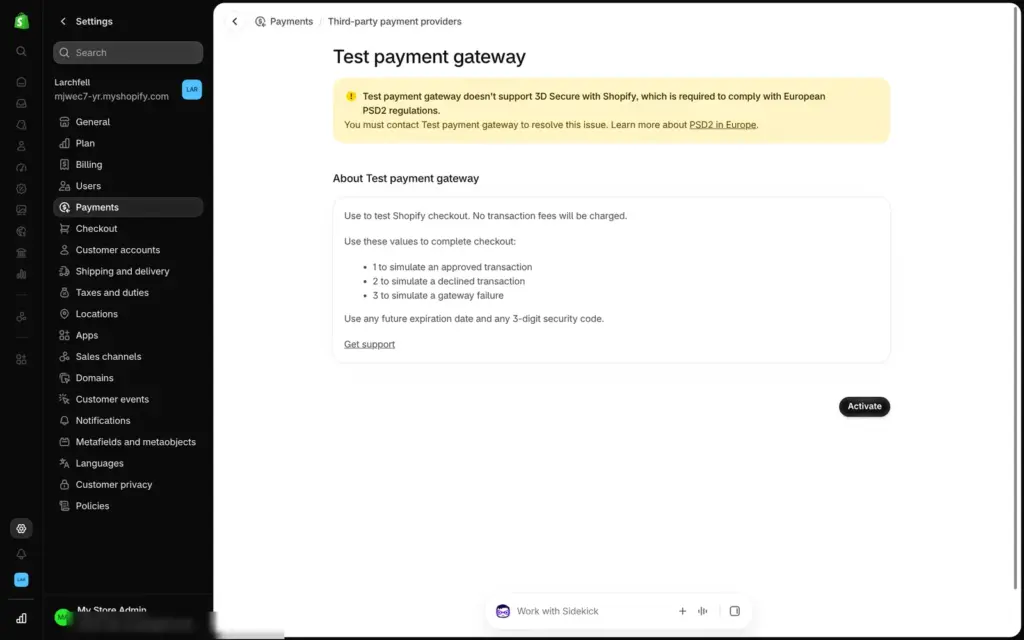Toggle the Sidekick side panel icon
Image resolution: width=1024 pixels, height=640 pixels.
click(x=735, y=611)
